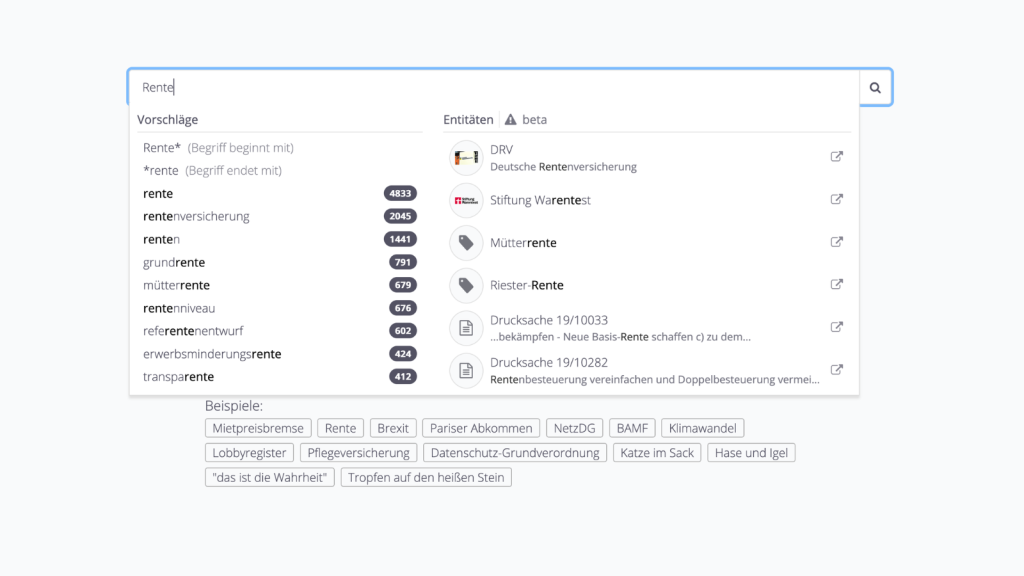Click external link icon beside Mütterrente entity
Viewport: 1024px width, 576px height.
[x=837, y=242]
